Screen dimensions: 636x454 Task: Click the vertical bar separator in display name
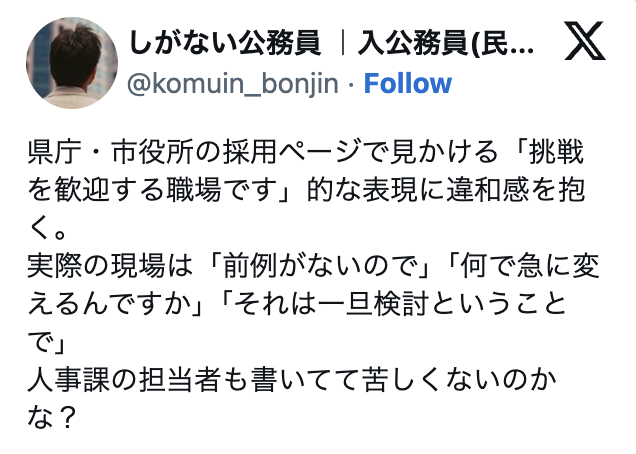click(x=343, y=43)
